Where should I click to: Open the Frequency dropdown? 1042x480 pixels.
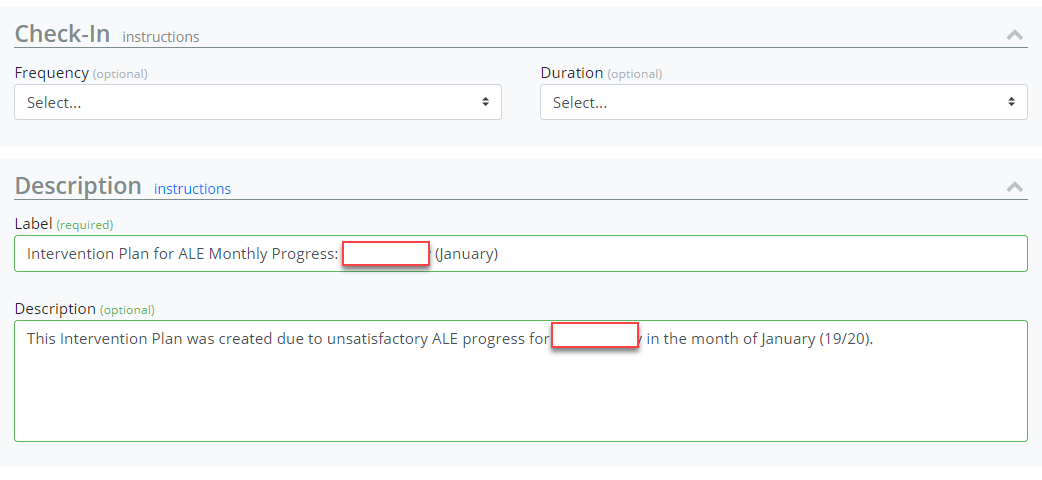coord(257,102)
